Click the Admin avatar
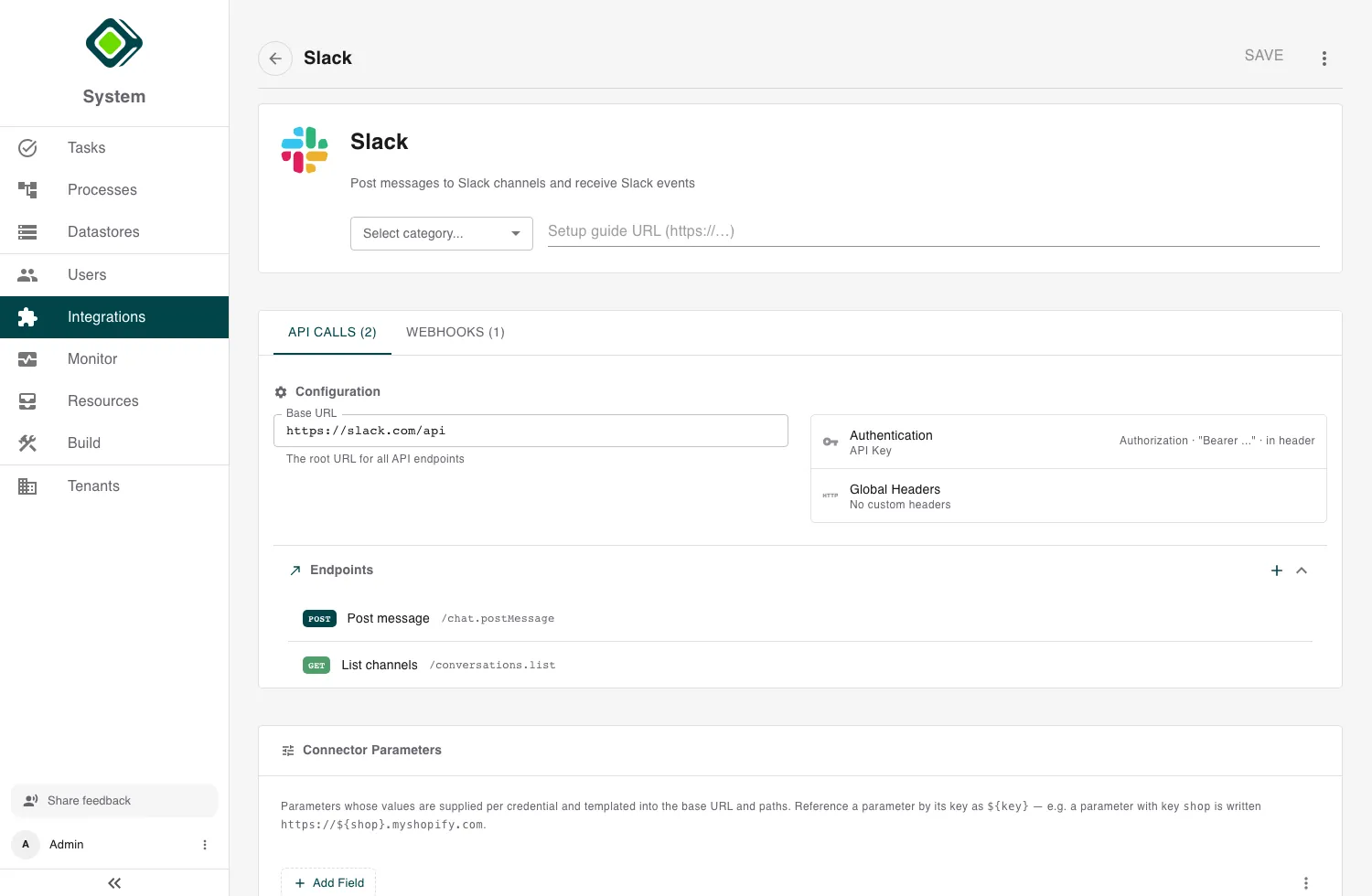 [x=26, y=845]
